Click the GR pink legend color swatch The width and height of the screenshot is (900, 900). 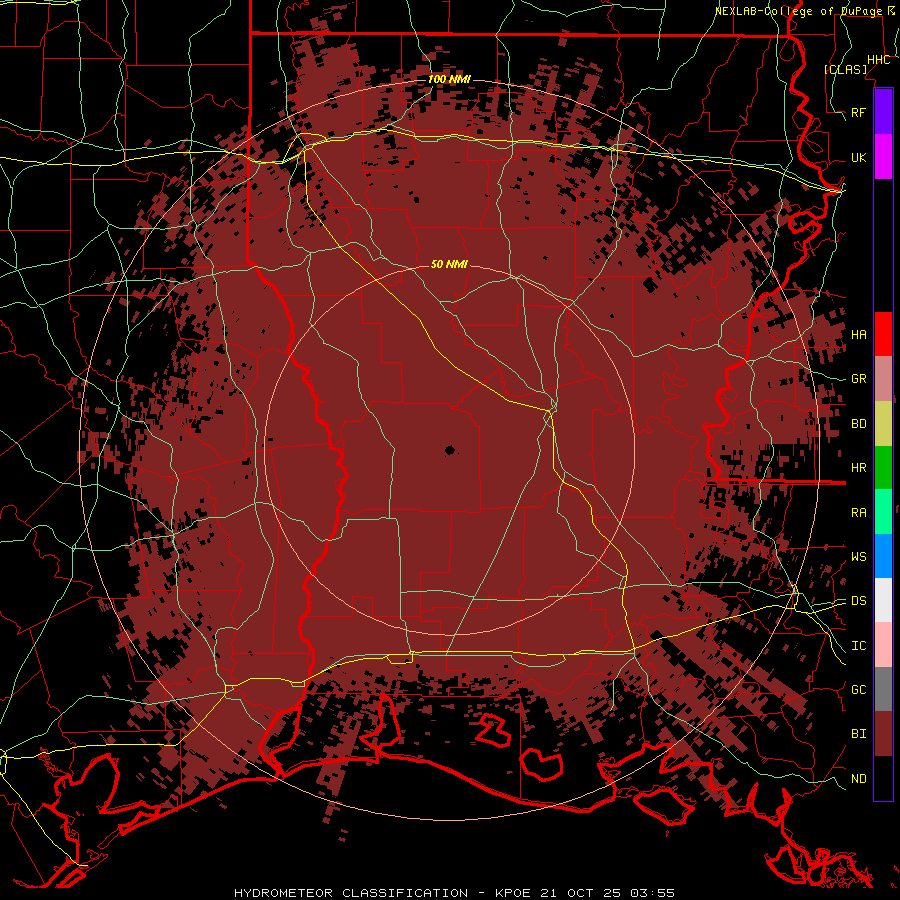click(x=883, y=379)
